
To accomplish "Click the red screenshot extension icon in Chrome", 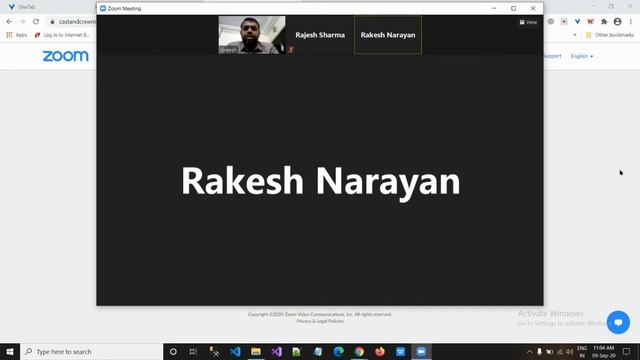I will 564,22.
